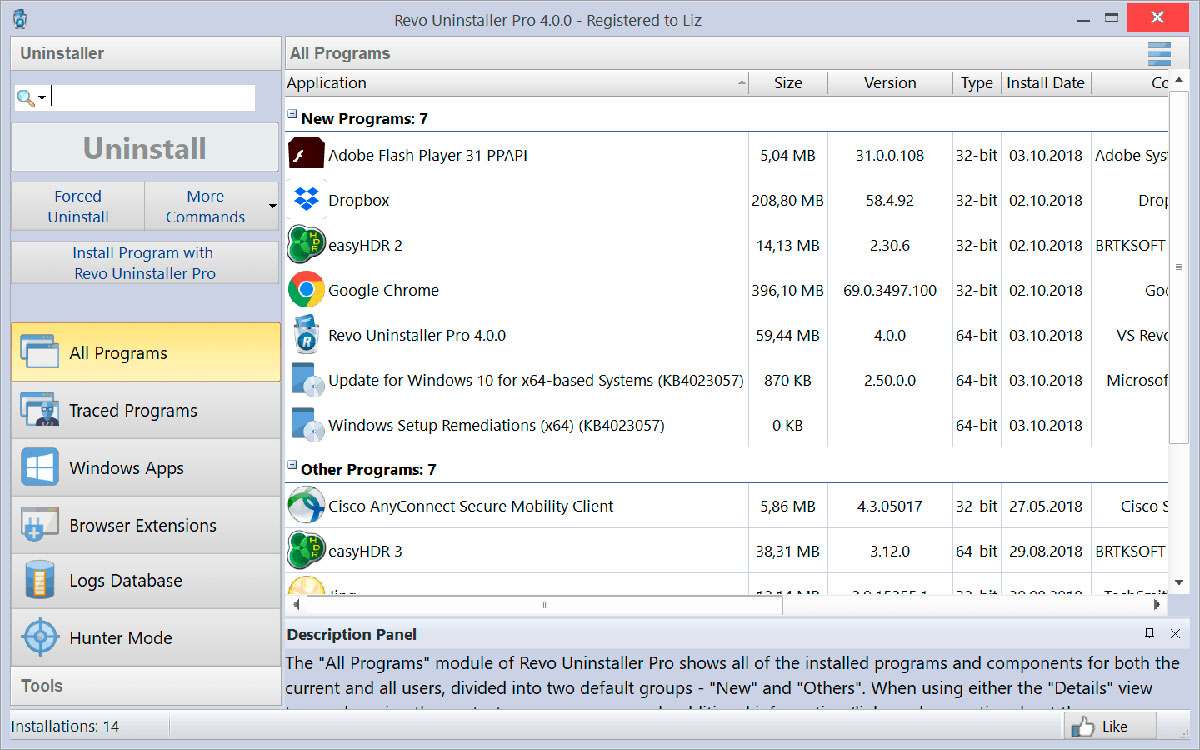This screenshot has width=1200, height=750.
Task: Click the vertical scrollbar down arrow
Action: [x=1178, y=582]
